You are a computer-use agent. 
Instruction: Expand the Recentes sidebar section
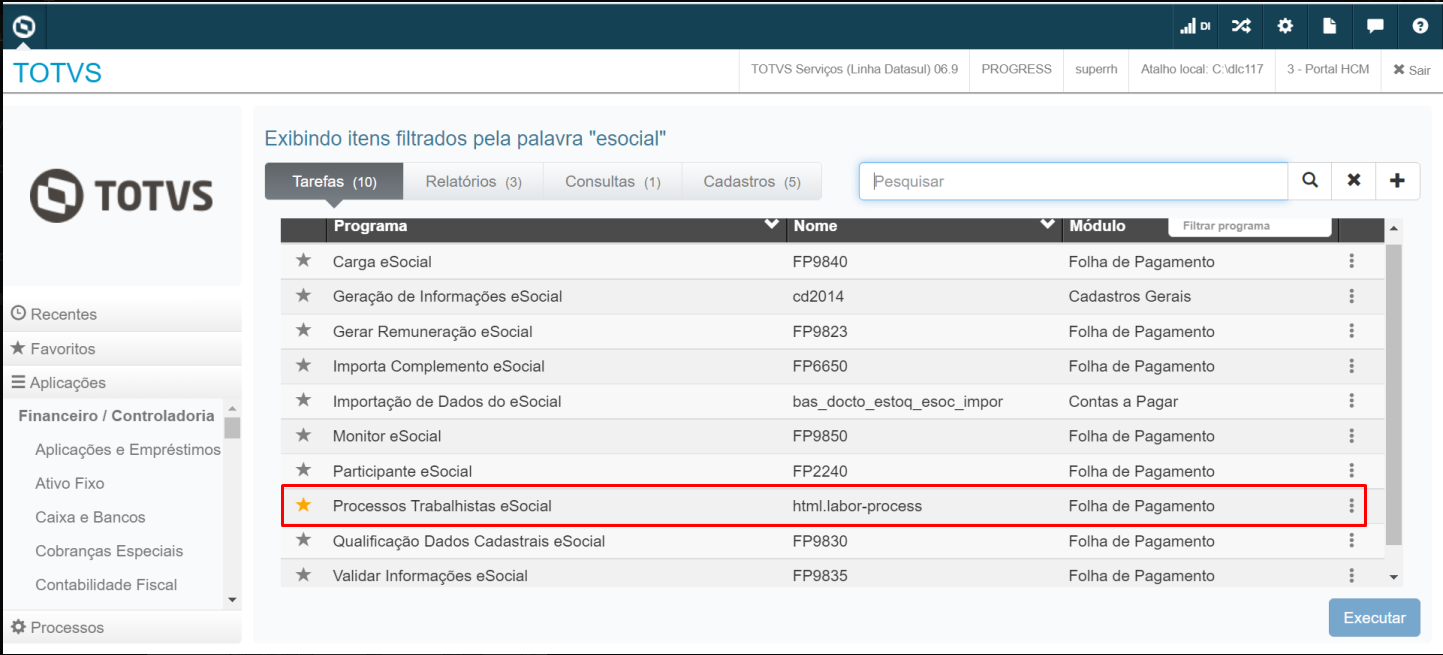[x=121, y=314]
